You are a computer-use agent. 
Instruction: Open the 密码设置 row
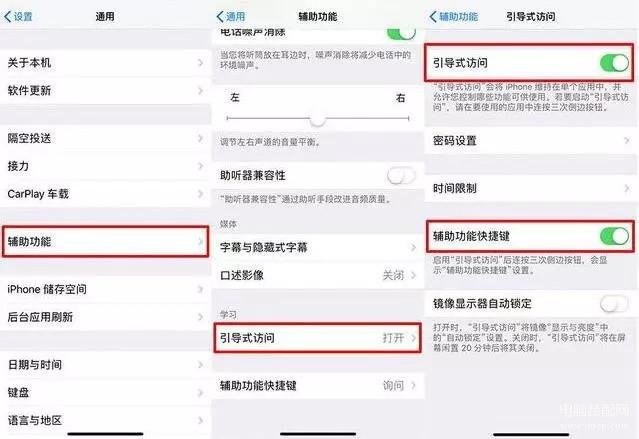(531, 141)
